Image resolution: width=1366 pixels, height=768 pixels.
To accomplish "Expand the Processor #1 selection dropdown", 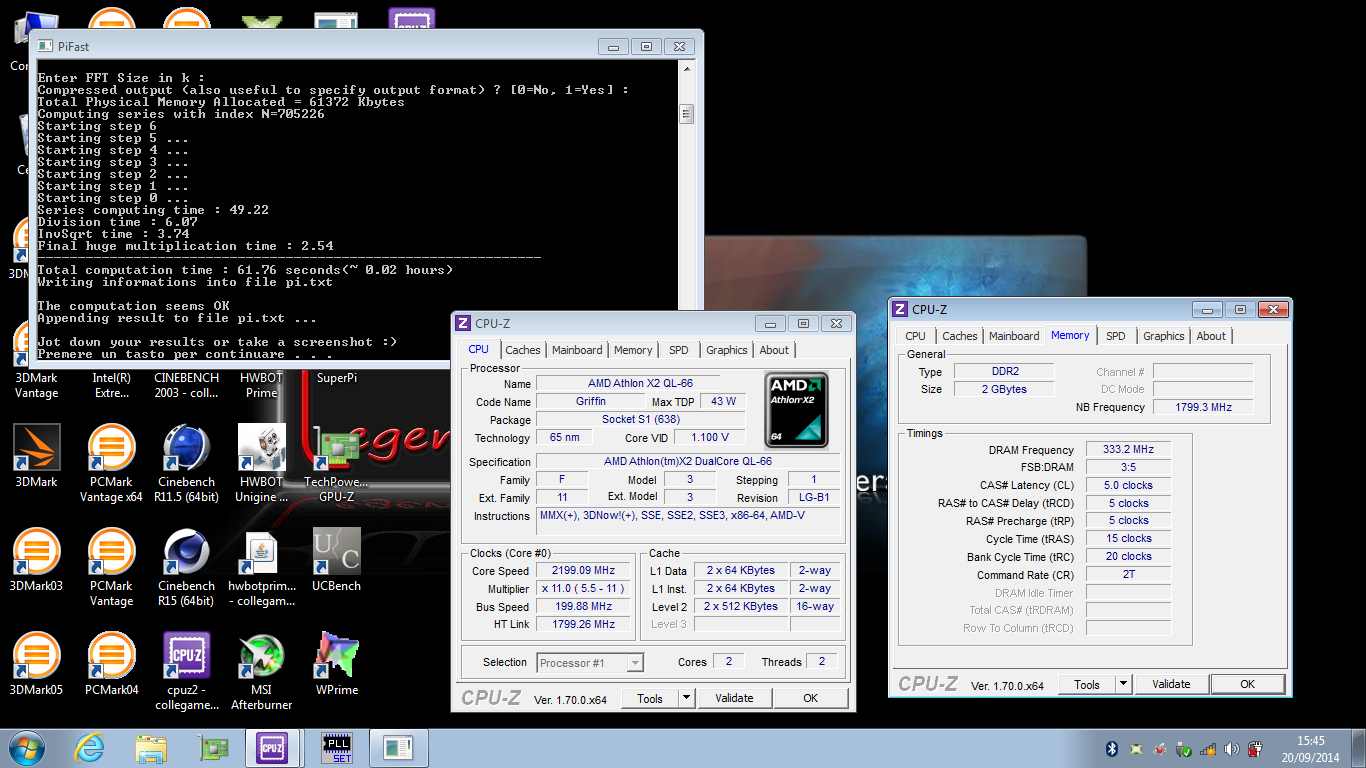I will point(635,662).
